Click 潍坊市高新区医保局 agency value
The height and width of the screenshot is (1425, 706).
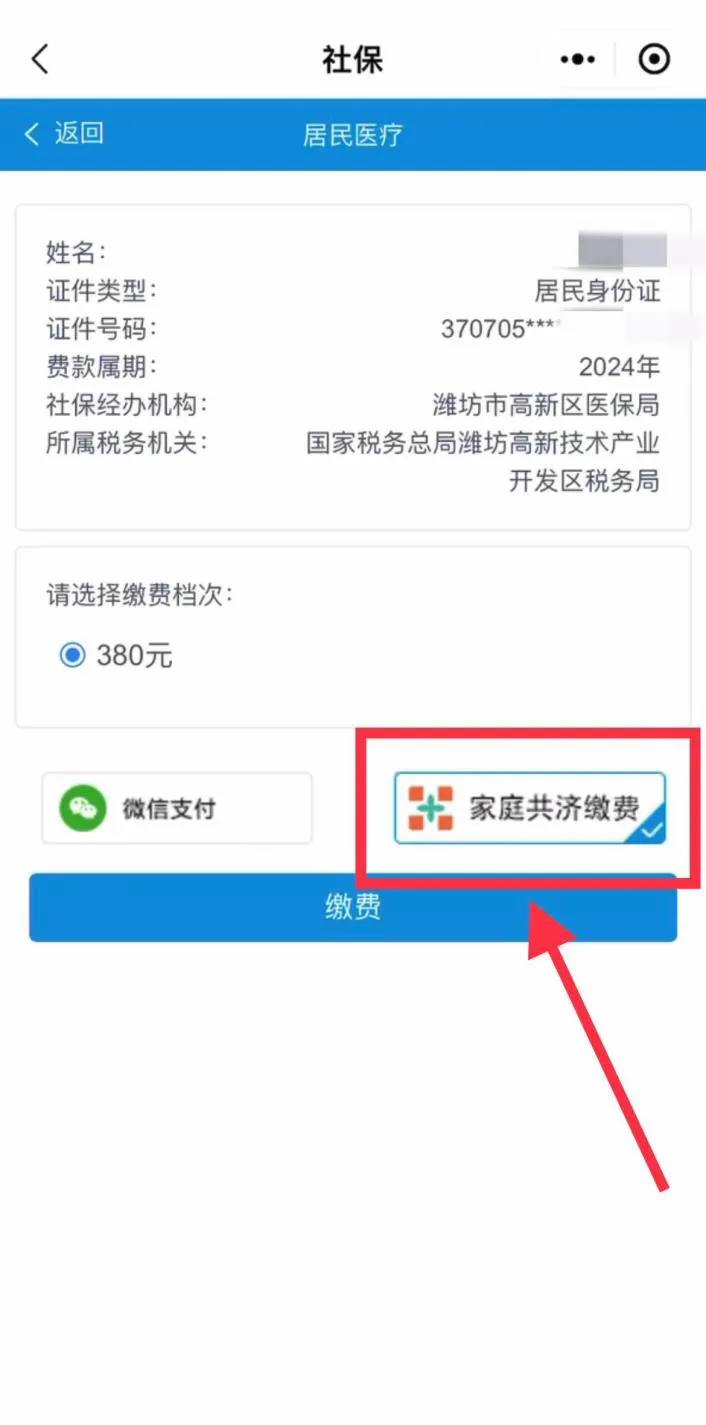pos(546,405)
